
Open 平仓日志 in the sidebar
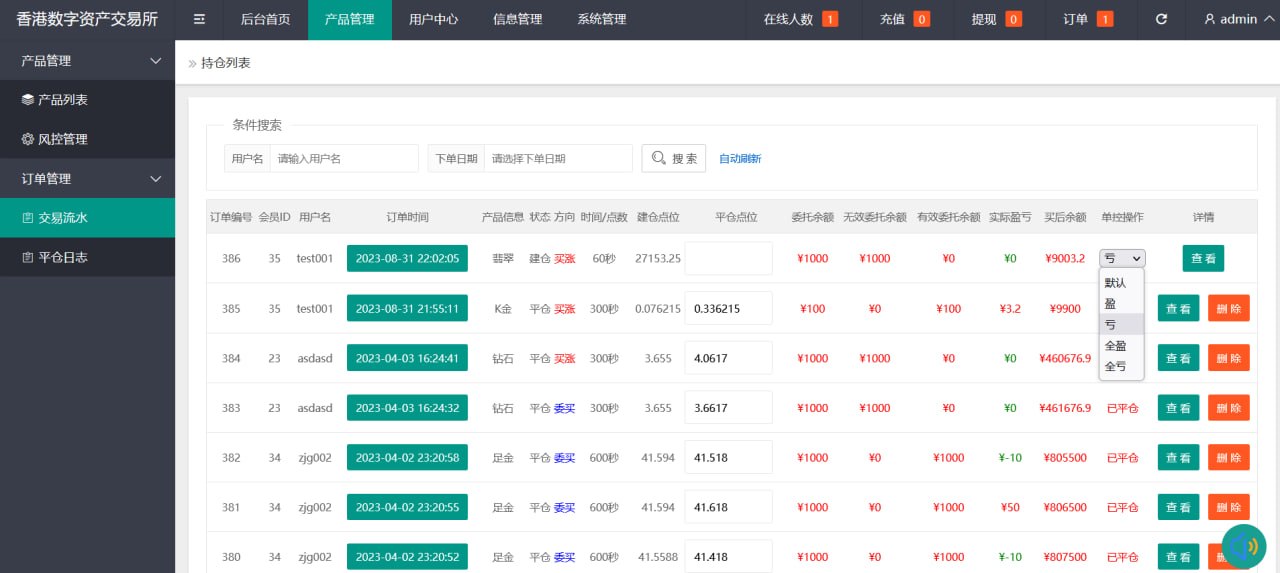pos(62,257)
